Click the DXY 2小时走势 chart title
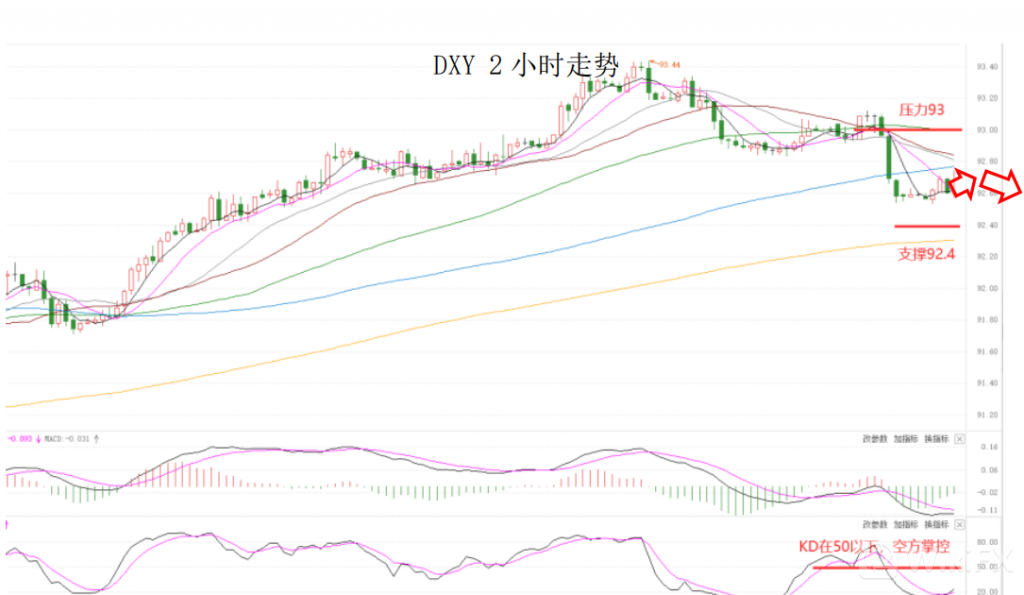1024x595 pixels. (x=526, y=65)
